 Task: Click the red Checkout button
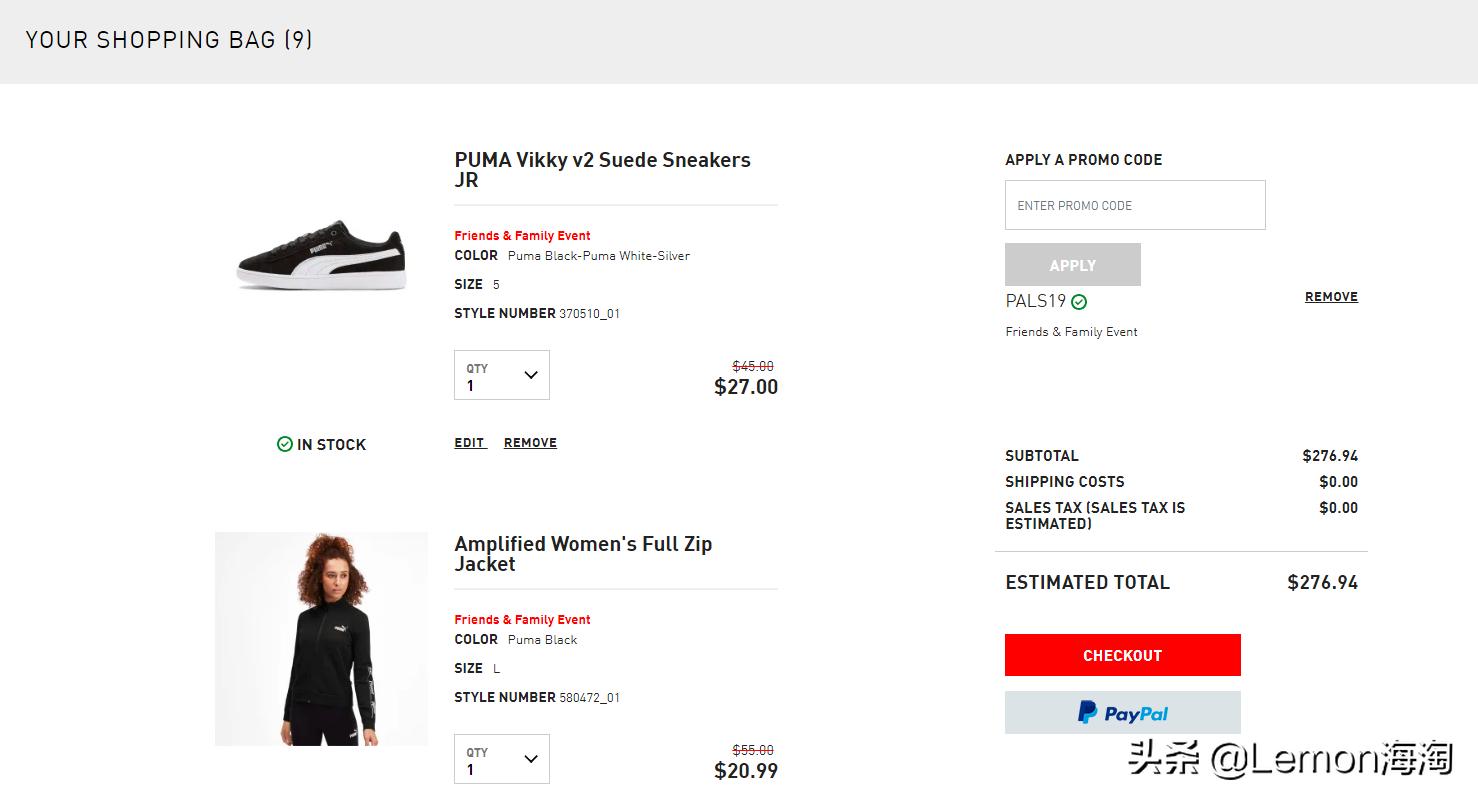coord(1122,655)
